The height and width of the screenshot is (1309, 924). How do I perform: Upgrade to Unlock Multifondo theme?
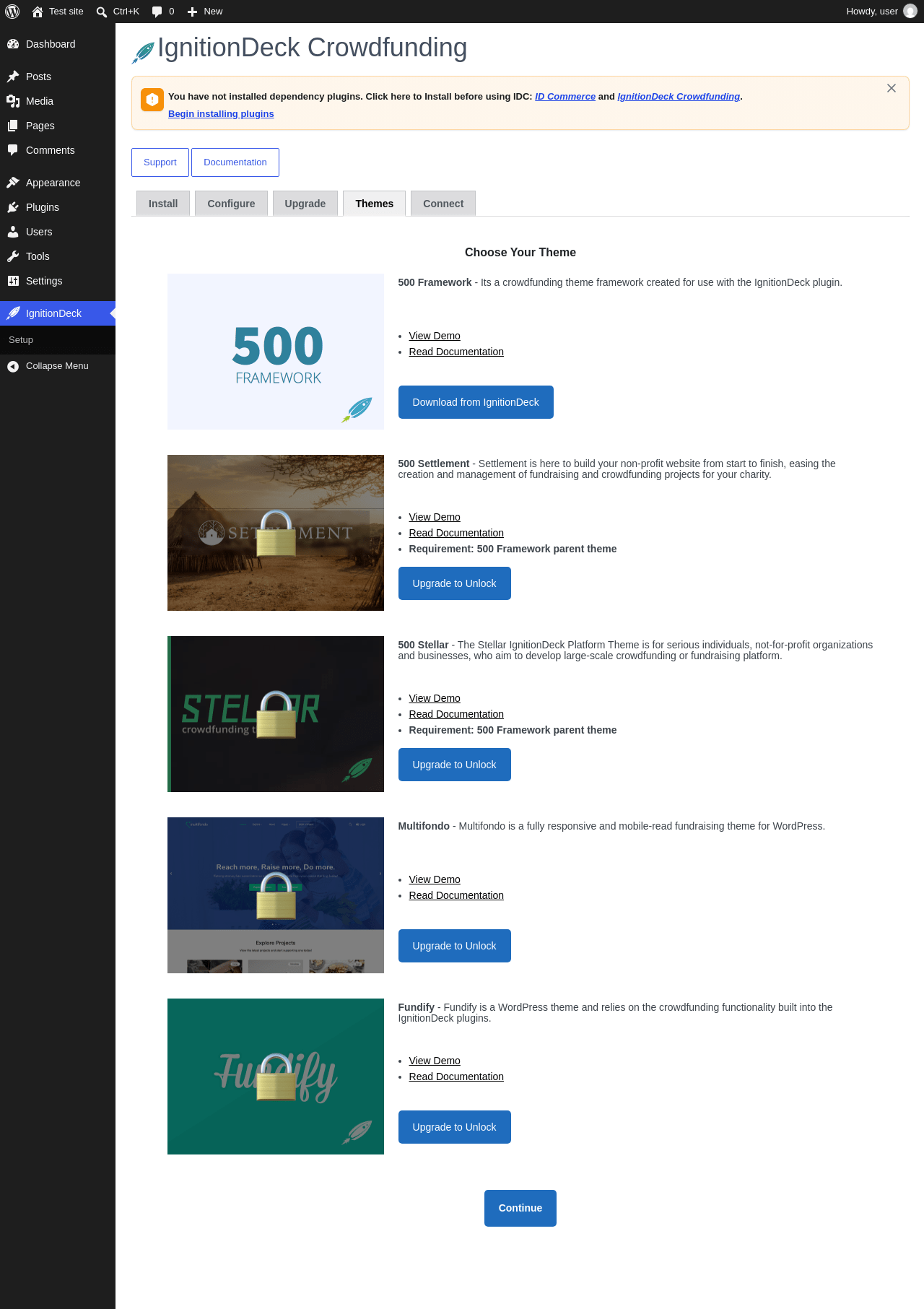click(x=455, y=946)
